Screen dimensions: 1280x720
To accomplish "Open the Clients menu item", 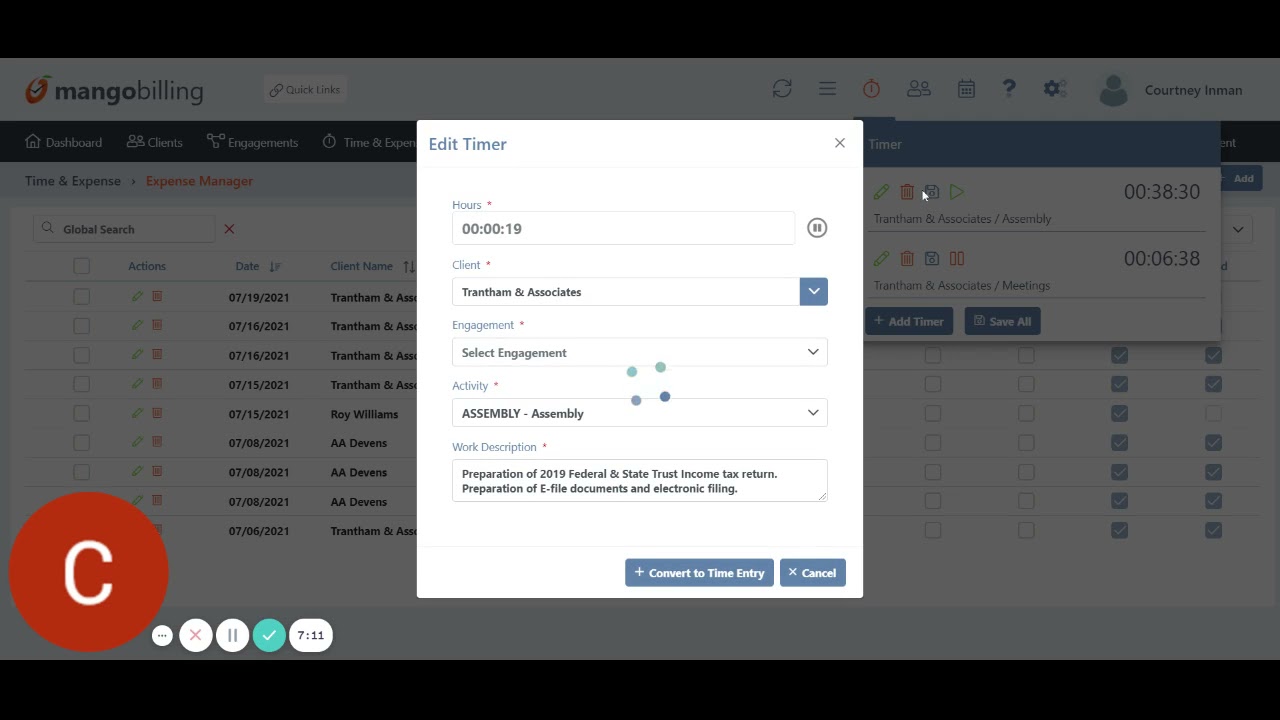I will (155, 142).
